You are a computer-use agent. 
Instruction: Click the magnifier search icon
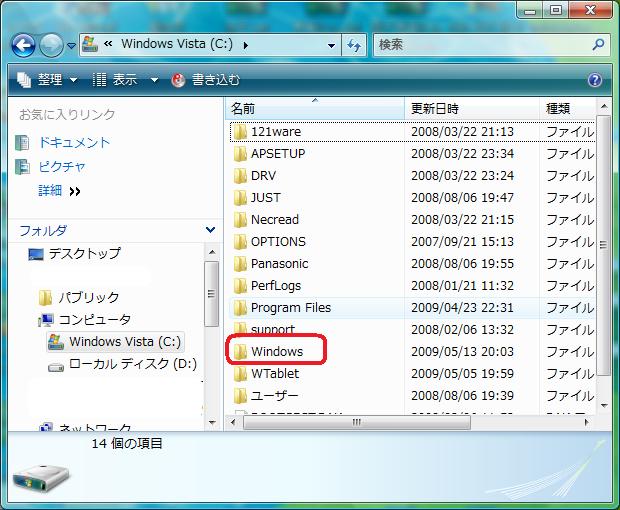[x=599, y=45]
